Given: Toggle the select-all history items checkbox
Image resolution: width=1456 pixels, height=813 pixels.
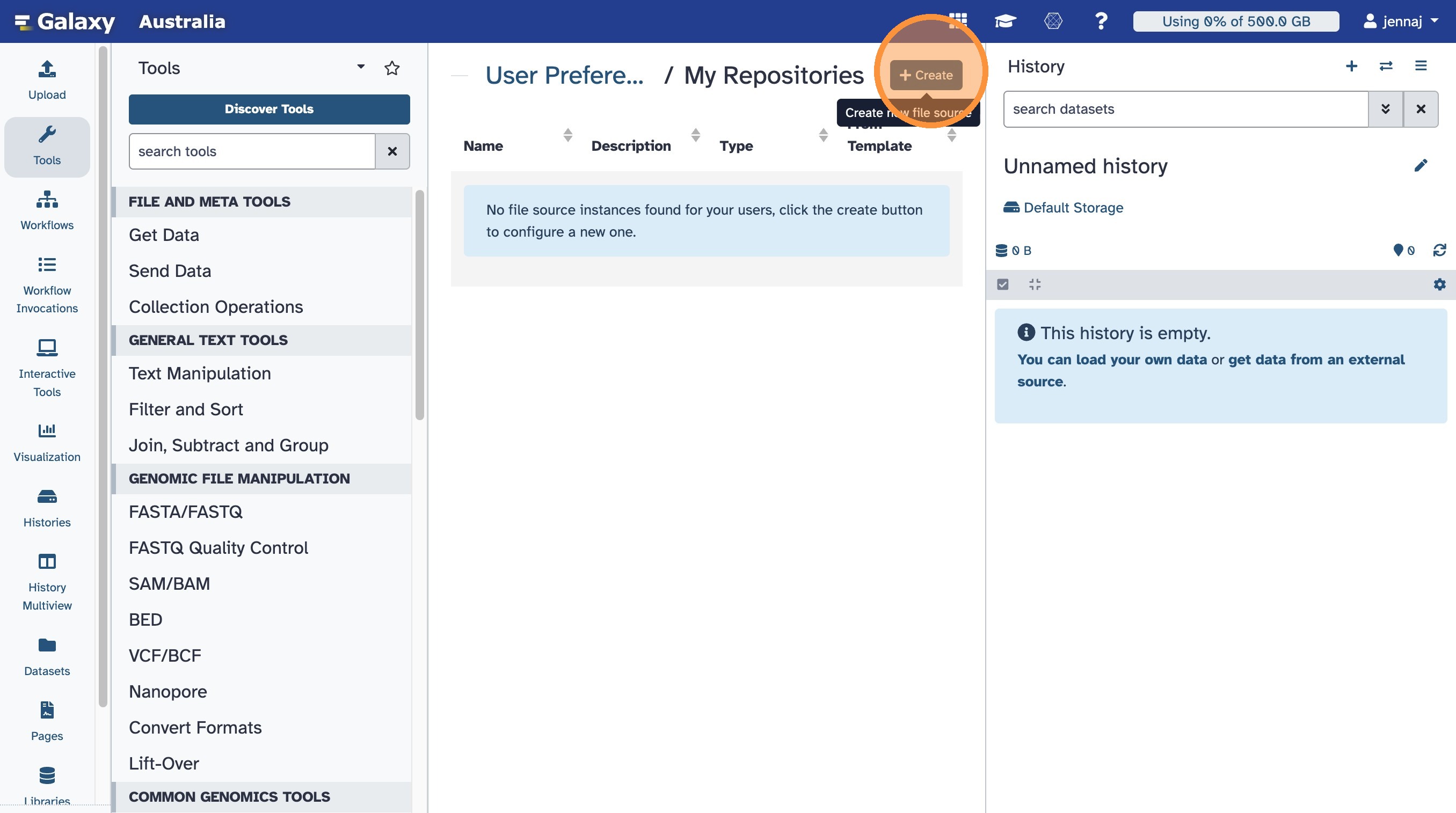Looking at the screenshot, I should pyautogui.click(x=1003, y=284).
